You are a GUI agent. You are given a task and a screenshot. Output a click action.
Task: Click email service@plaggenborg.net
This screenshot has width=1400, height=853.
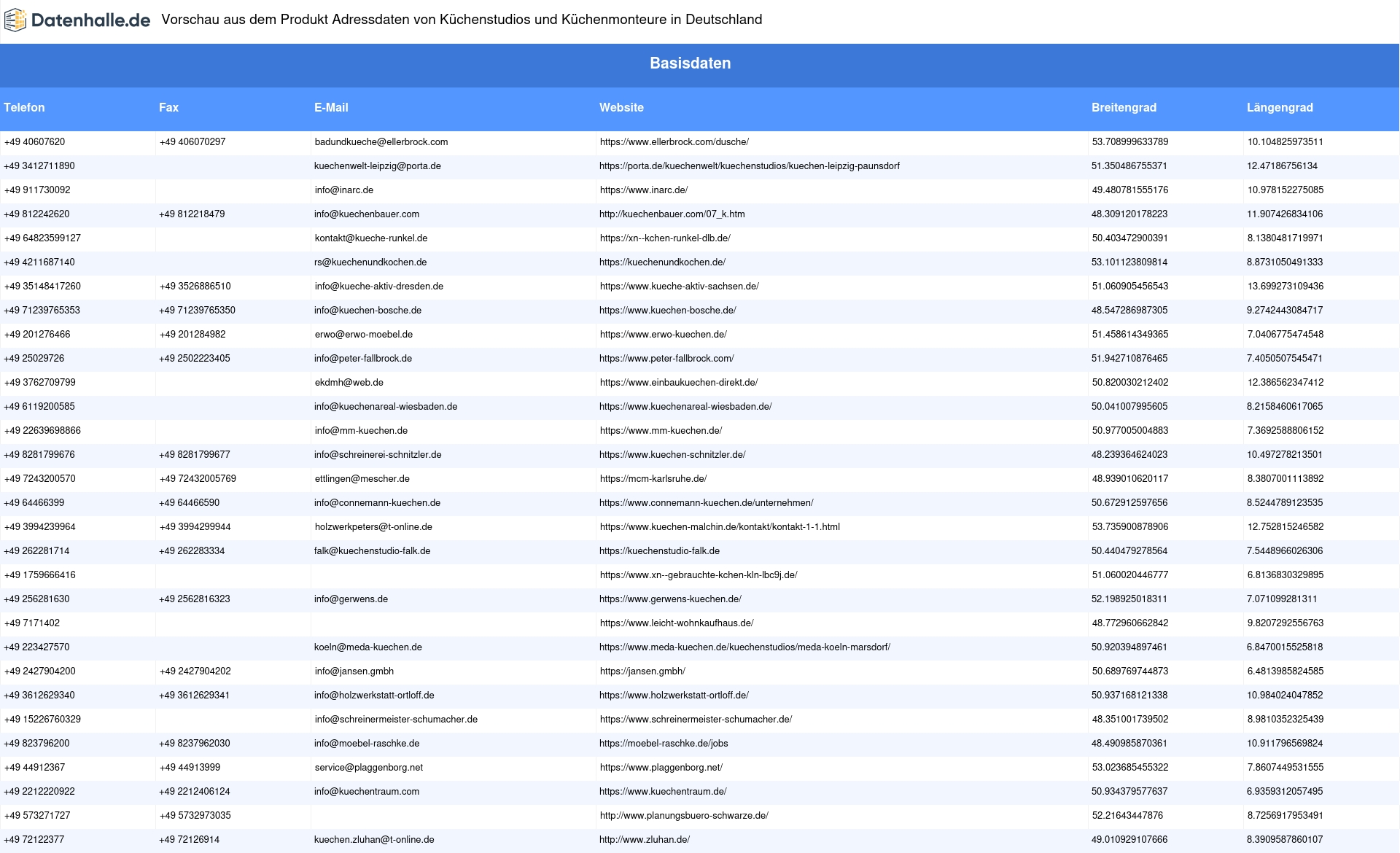click(x=369, y=768)
